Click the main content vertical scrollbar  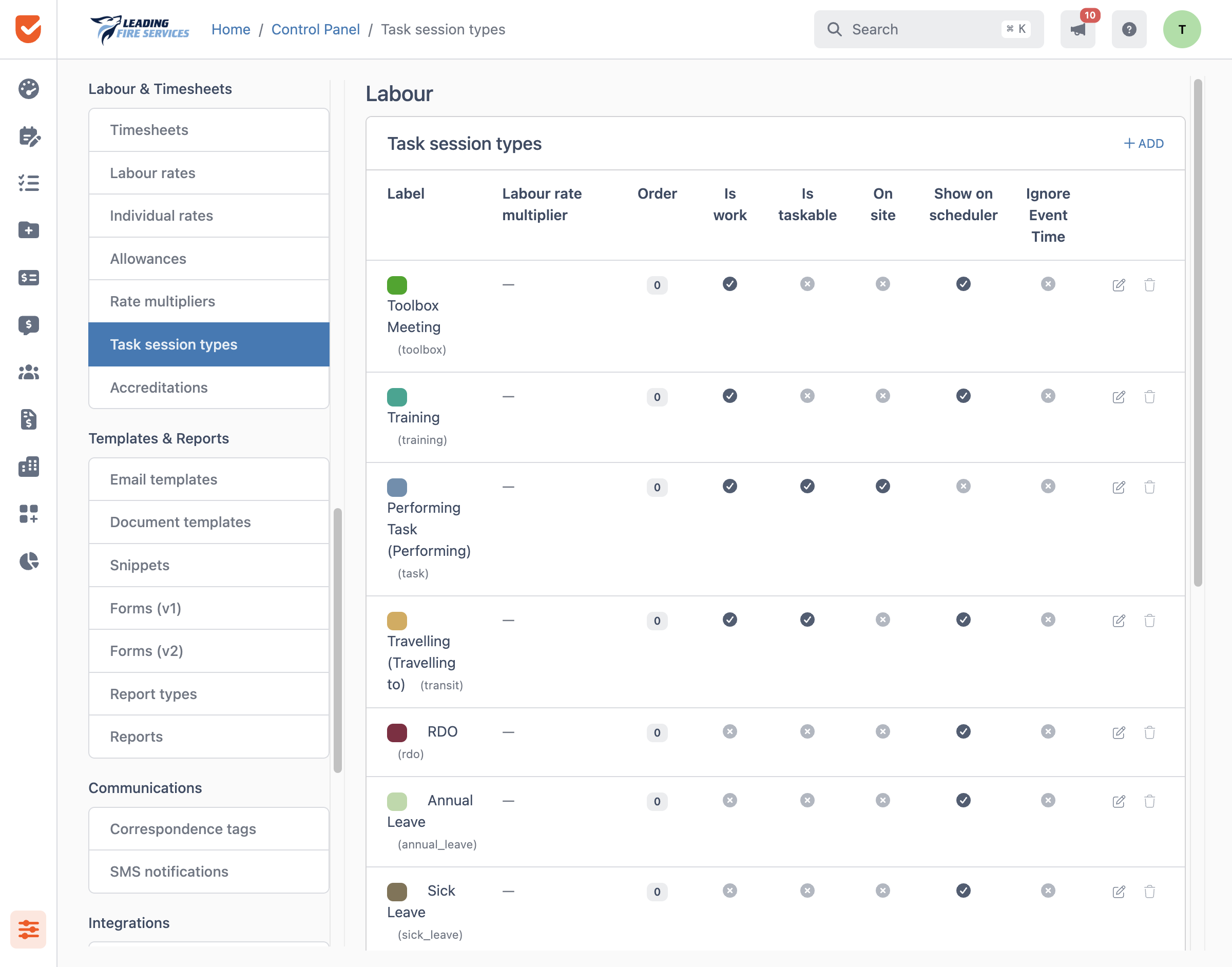[1198, 333]
